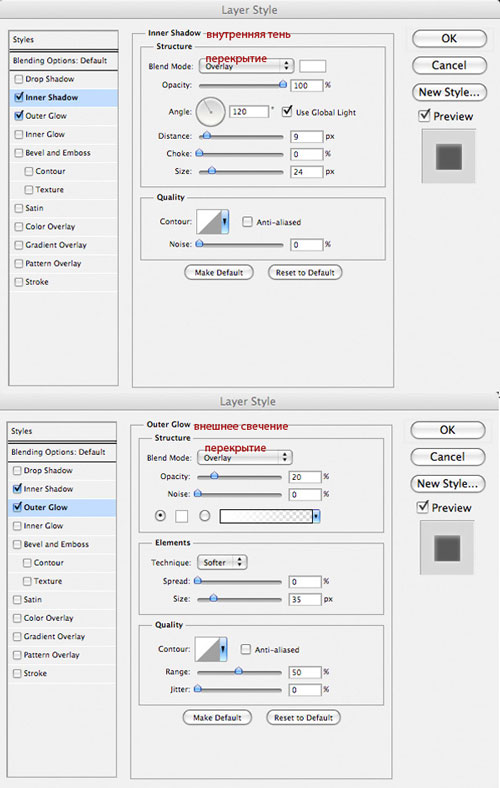Enable Texture in bottom dialog list

(27, 581)
